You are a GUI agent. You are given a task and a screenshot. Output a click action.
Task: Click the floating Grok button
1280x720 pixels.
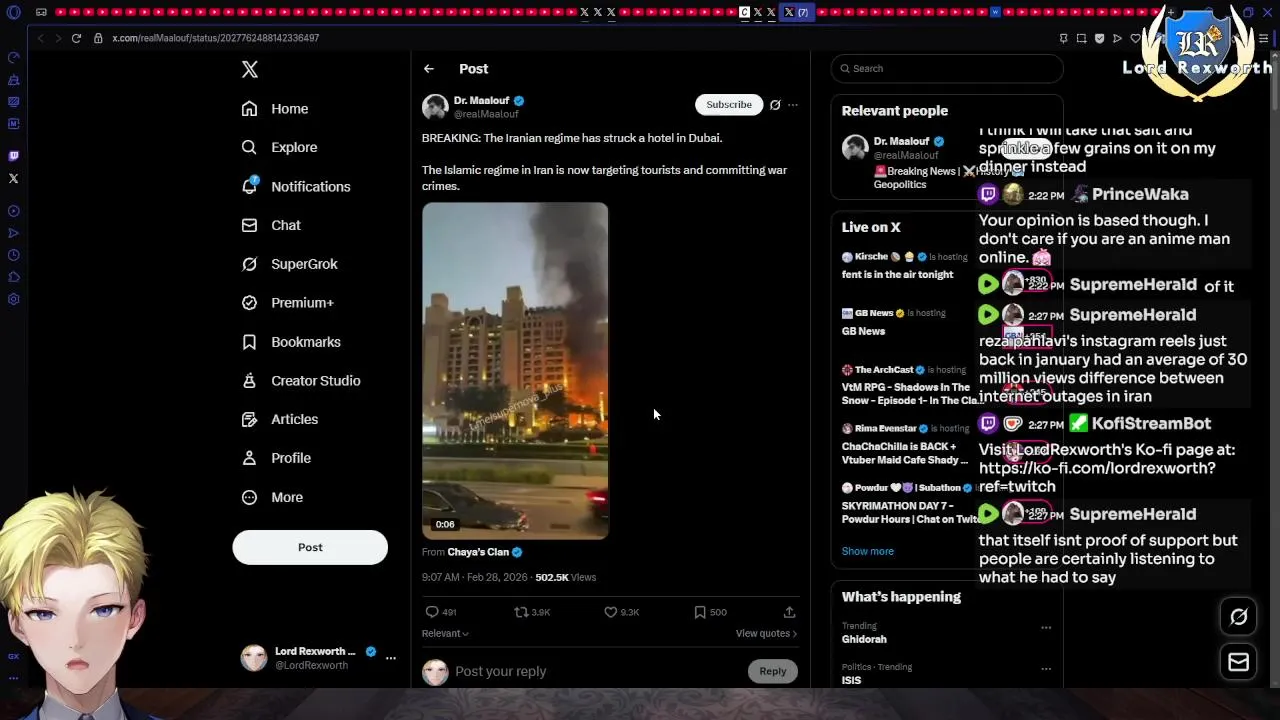tap(1239, 617)
